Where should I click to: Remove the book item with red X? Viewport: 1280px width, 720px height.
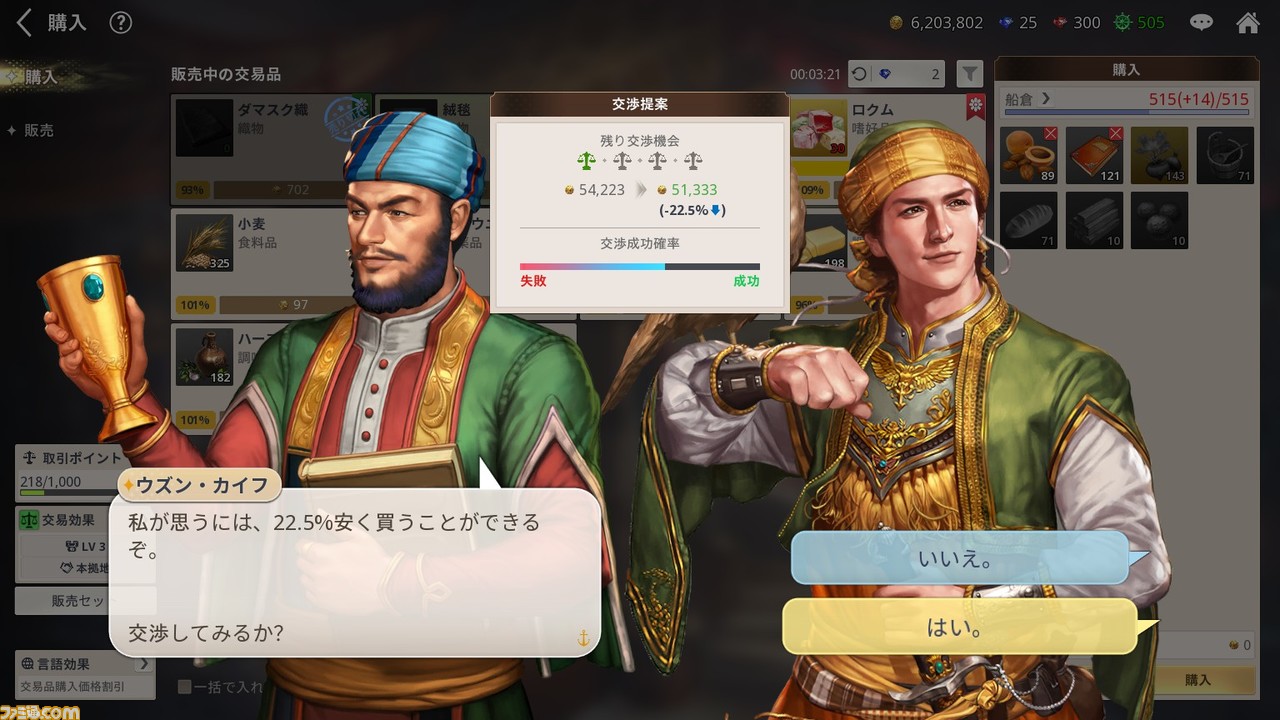pyautogui.click(x=1094, y=155)
